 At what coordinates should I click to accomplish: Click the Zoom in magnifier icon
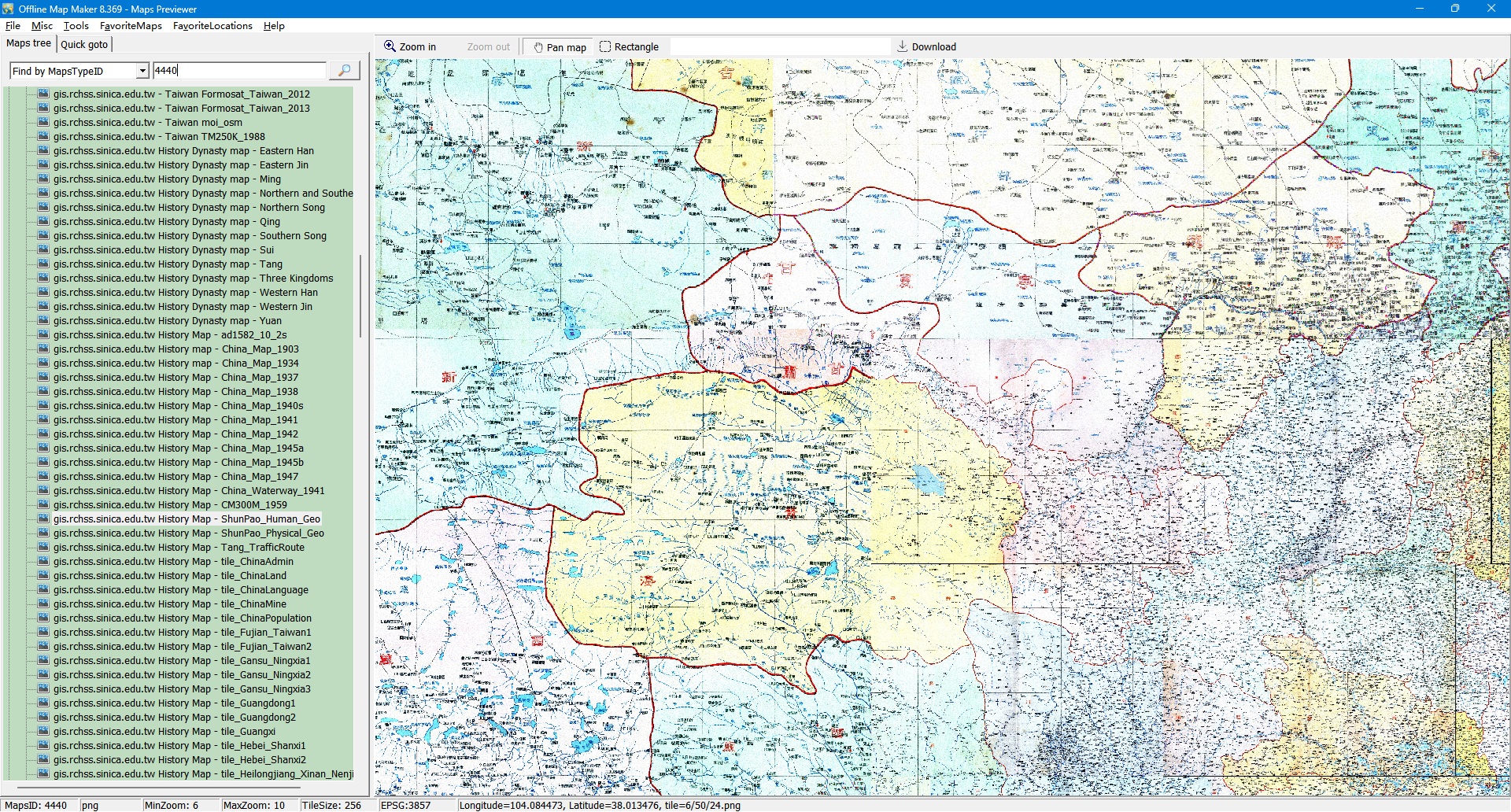[390, 46]
